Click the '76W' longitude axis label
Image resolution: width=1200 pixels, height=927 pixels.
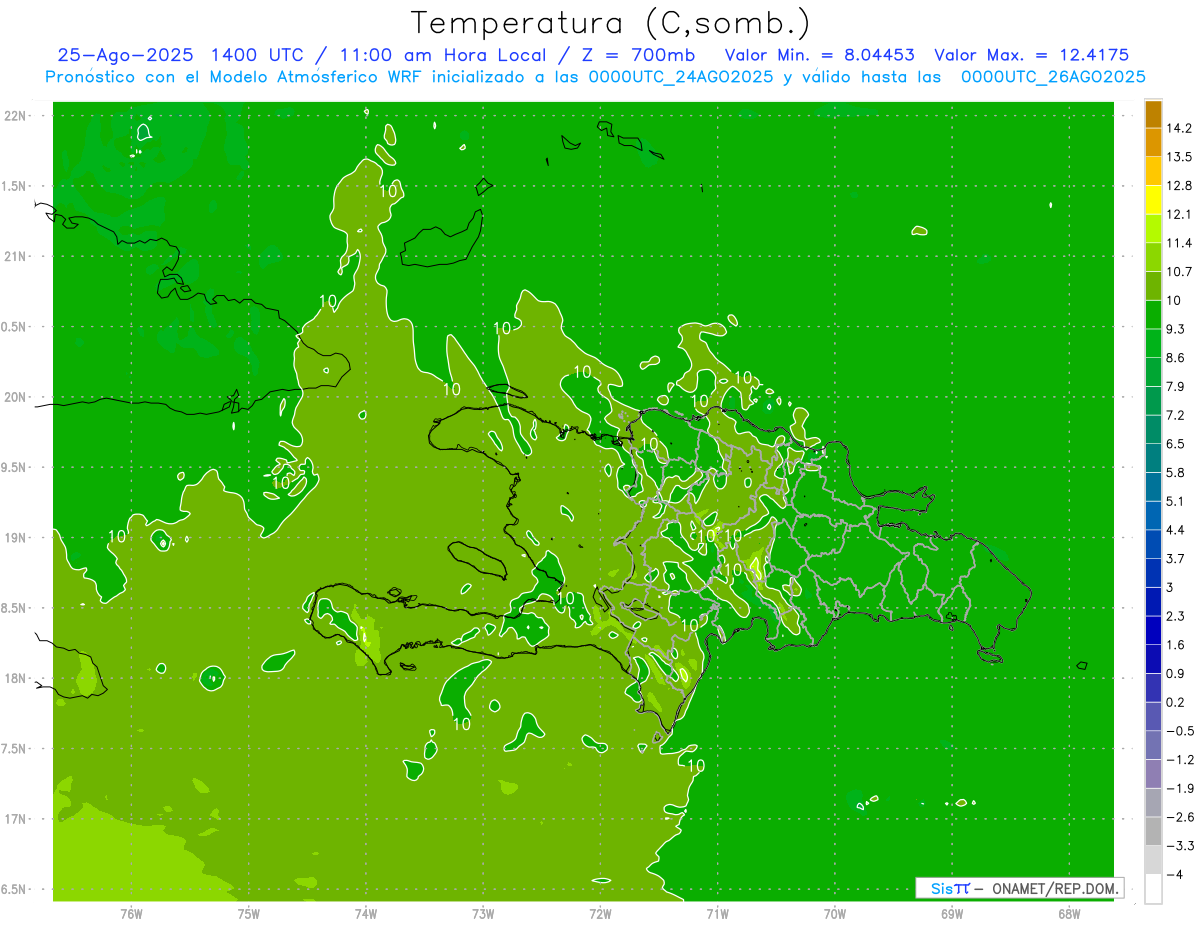coord(131,913)
